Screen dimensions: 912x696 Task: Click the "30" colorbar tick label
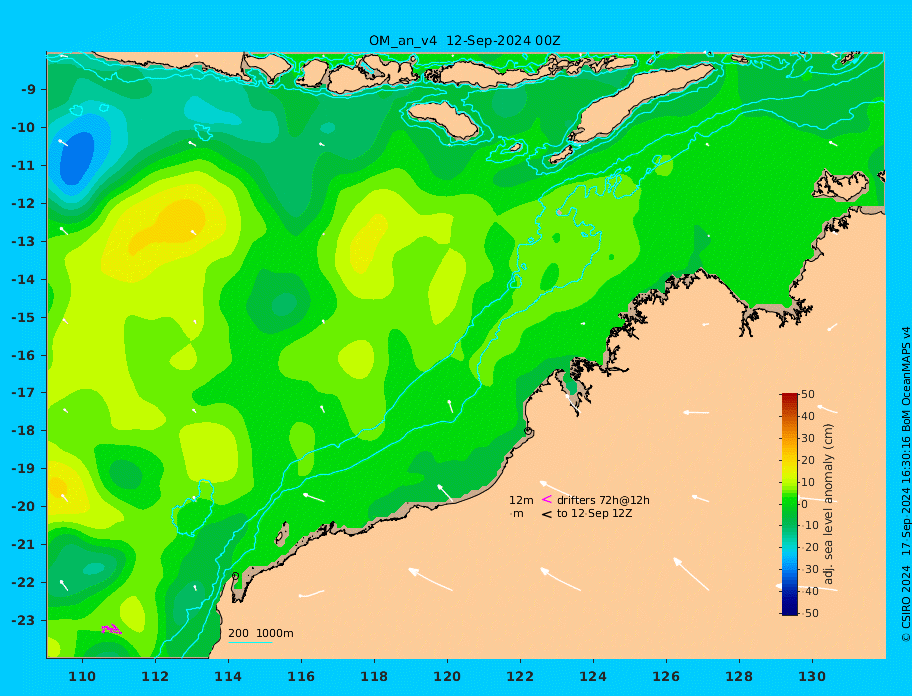click(x=808, y=438)
